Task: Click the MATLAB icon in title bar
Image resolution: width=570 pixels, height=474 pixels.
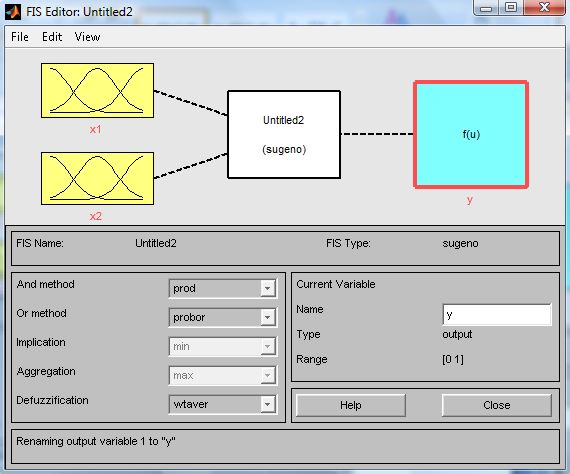Action: 13,12
